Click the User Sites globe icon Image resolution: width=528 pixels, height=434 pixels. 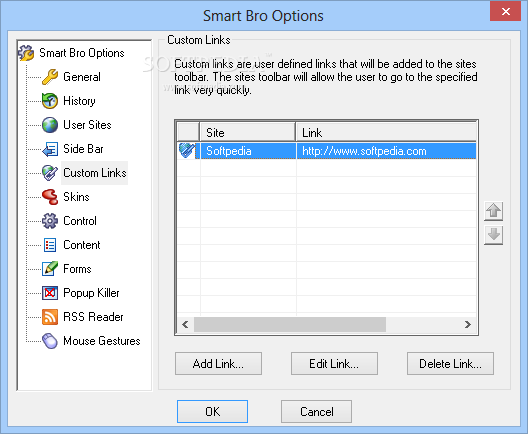point(50,125)
